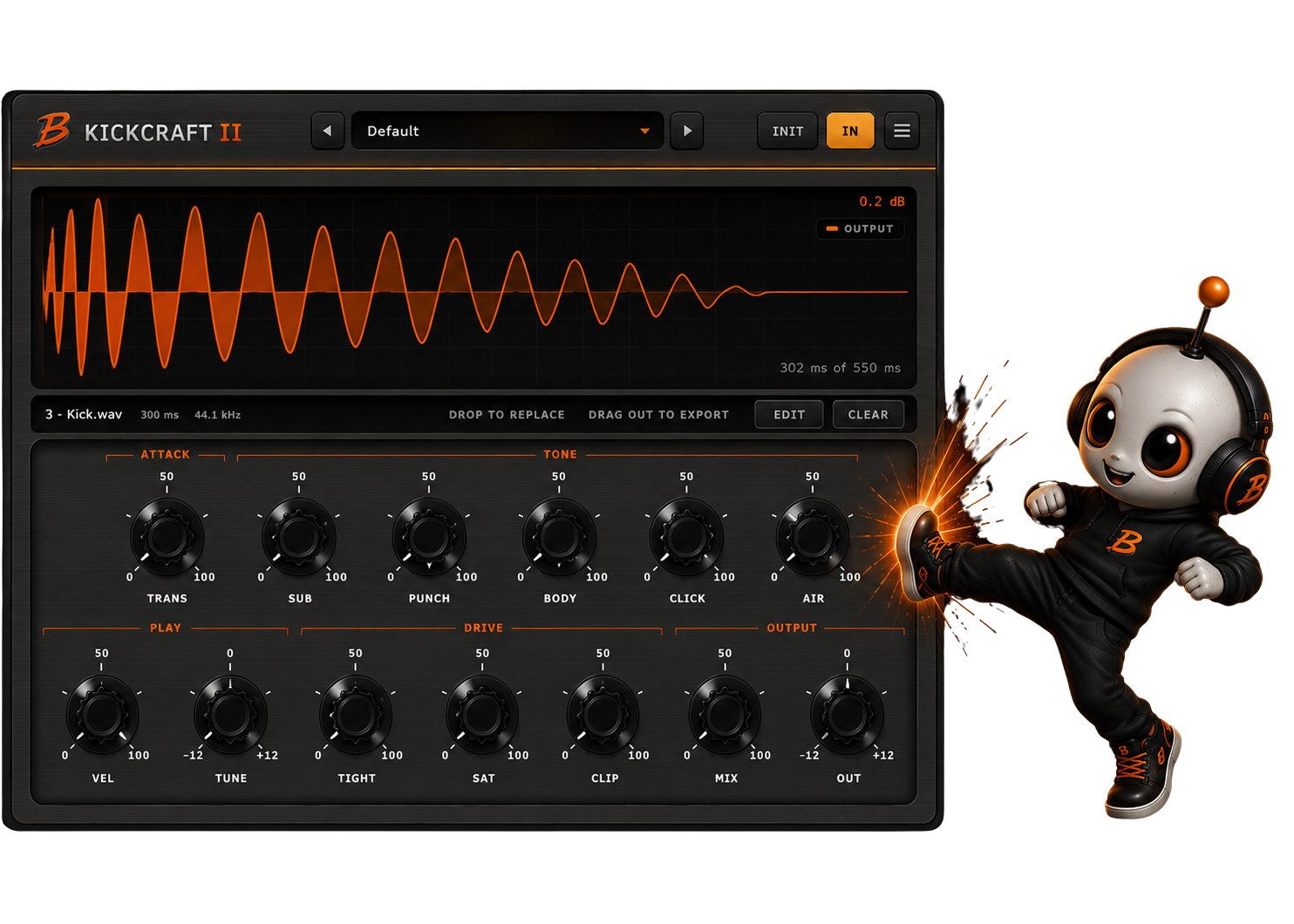Click the '3 - Kick.wav' file name

coord(84,414)
